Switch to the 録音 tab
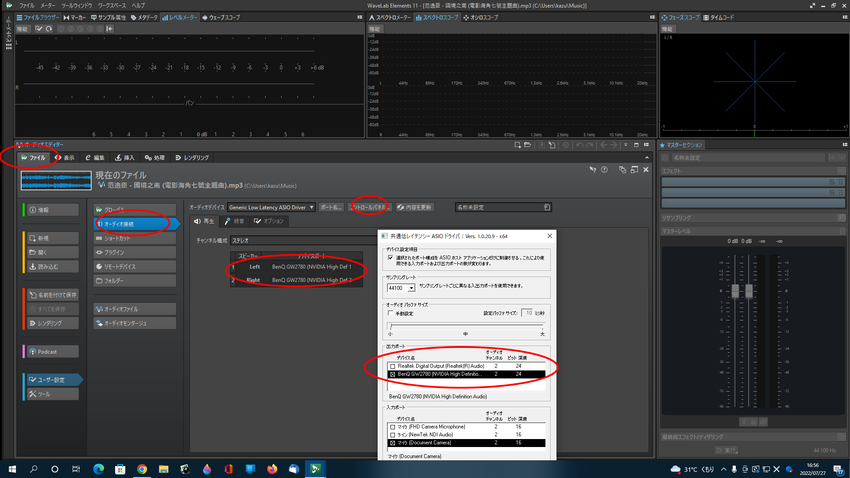The height and width of the screenshot is (478, 850). 235,221
